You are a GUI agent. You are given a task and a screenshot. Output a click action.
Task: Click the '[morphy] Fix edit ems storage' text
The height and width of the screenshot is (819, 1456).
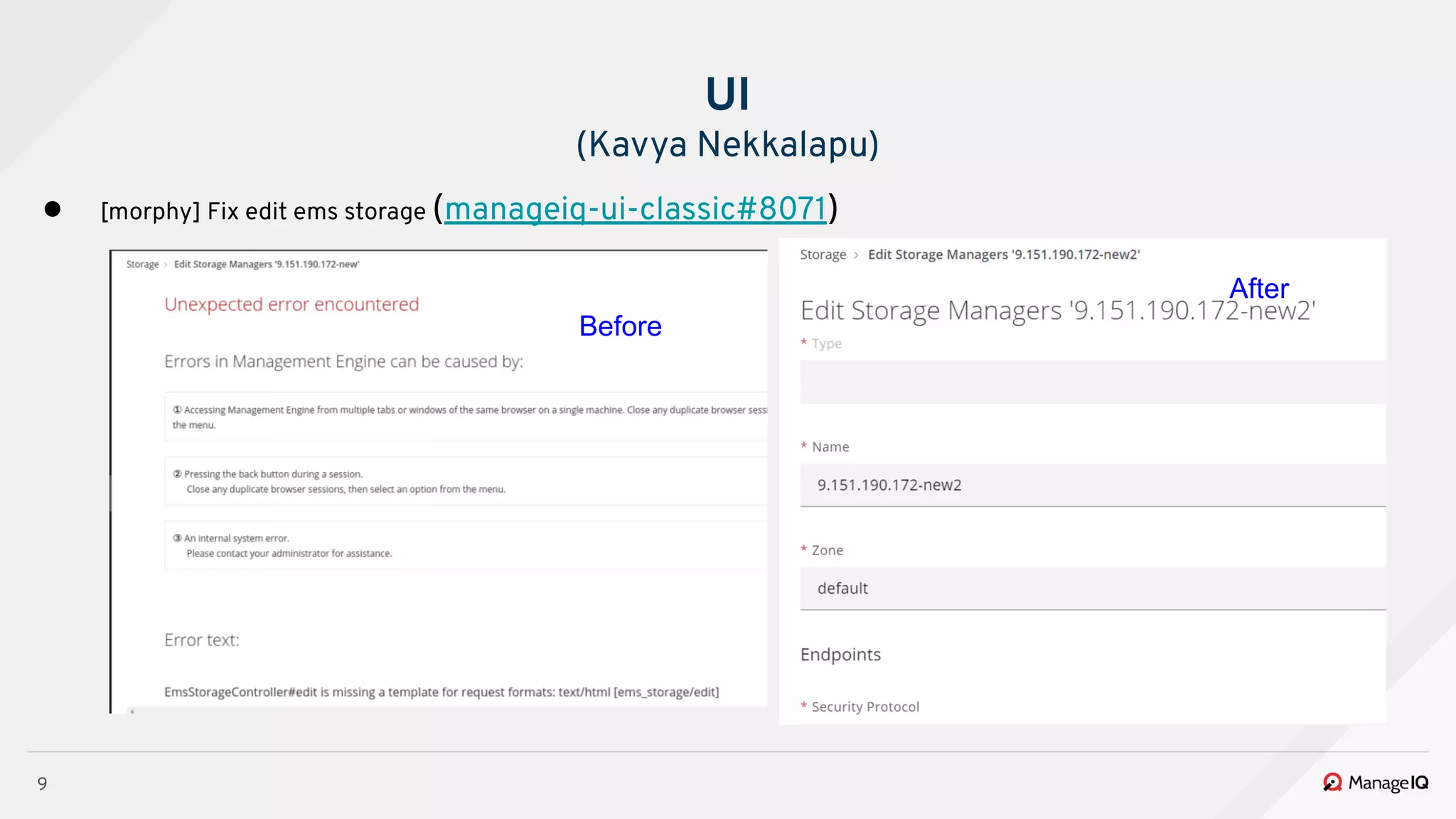(263, 212)
